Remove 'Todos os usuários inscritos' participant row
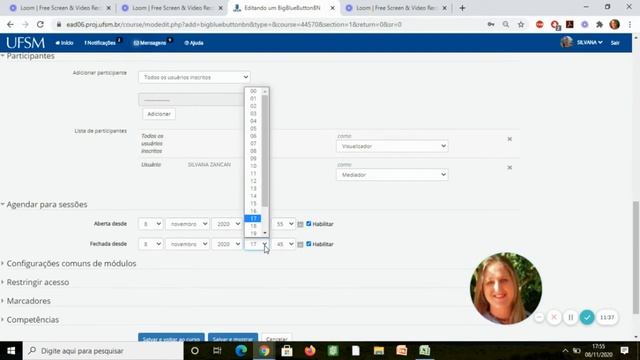 point(509,139)
